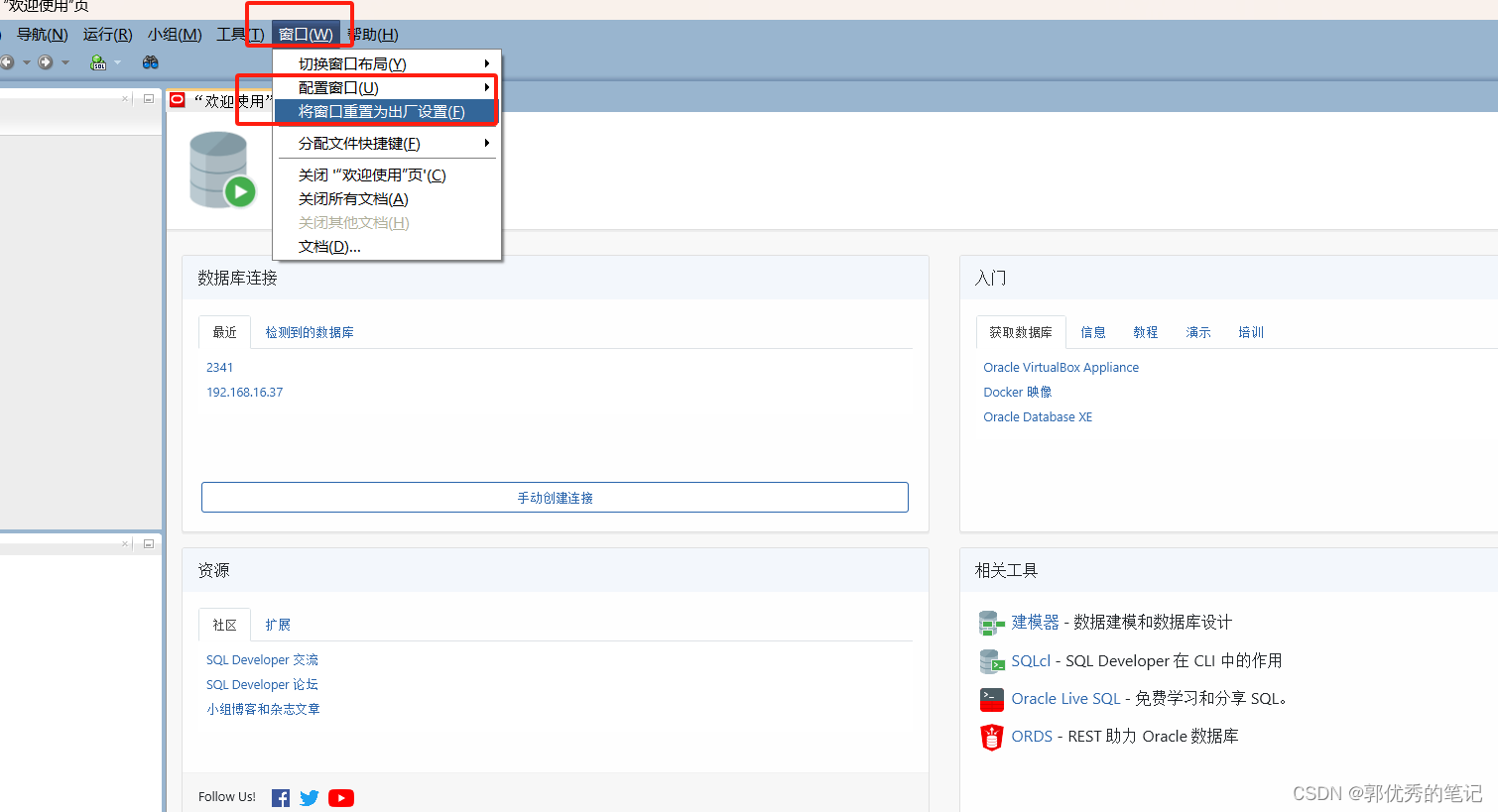The image size is (1498, 812).
Task: Click the Data Modeler icon under 相关工具
Action: coord(992,623)
